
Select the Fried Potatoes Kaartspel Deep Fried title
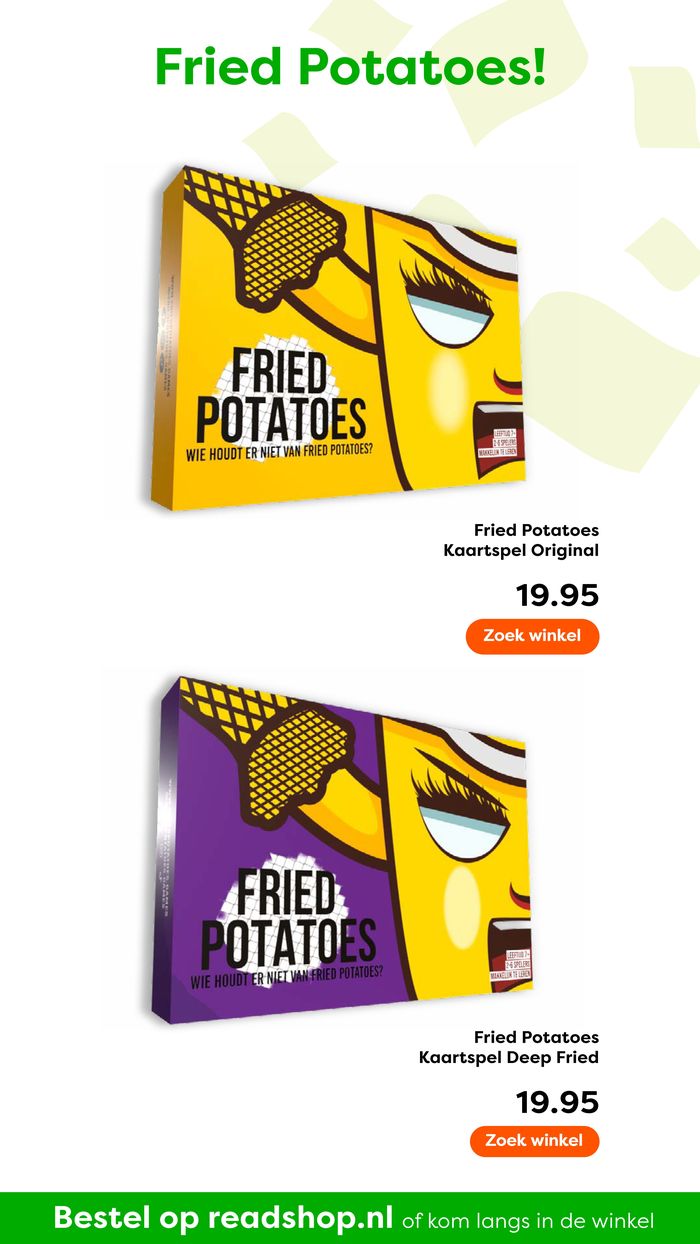509,1047
